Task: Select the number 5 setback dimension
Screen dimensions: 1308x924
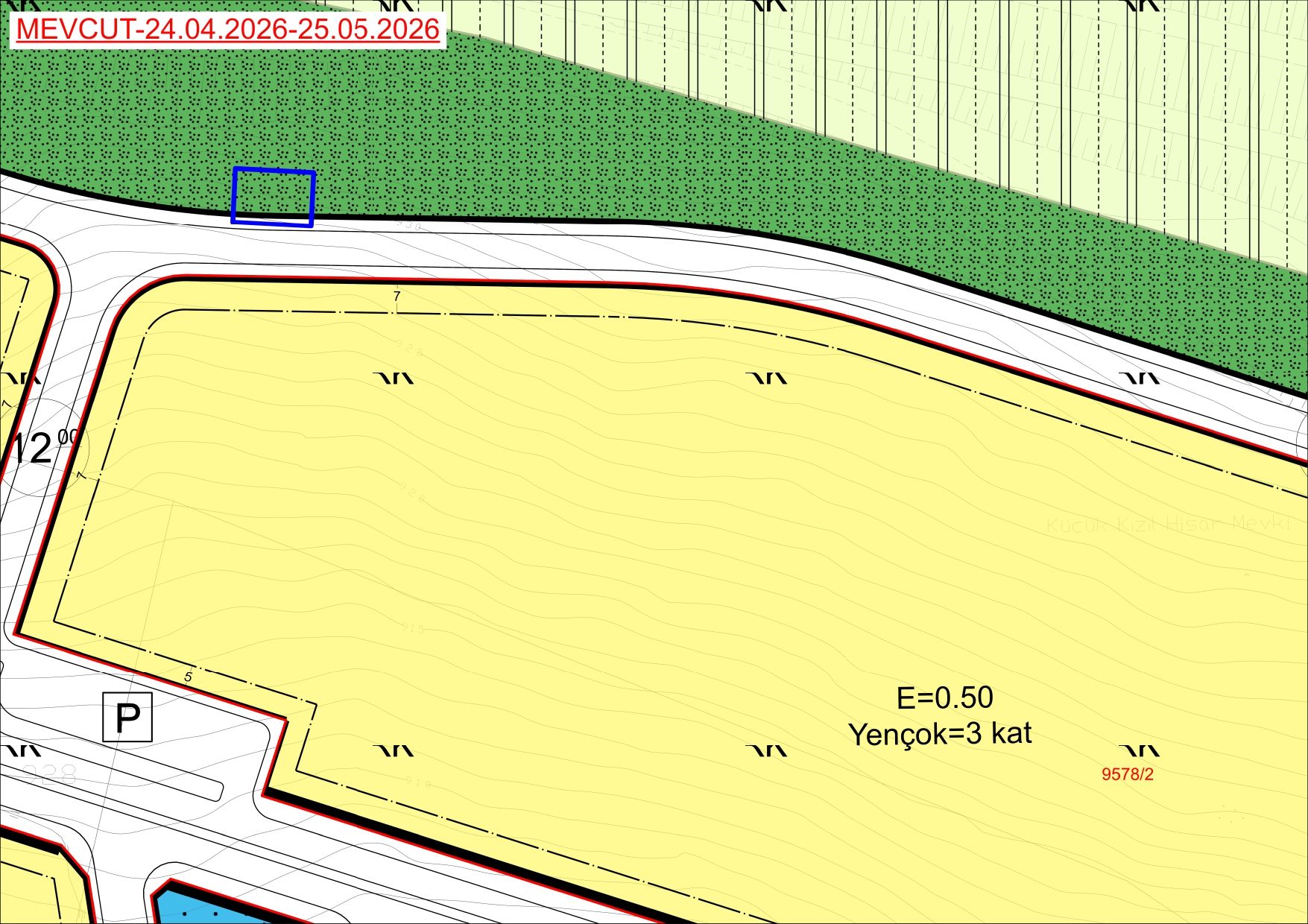Action: point(189,677)
